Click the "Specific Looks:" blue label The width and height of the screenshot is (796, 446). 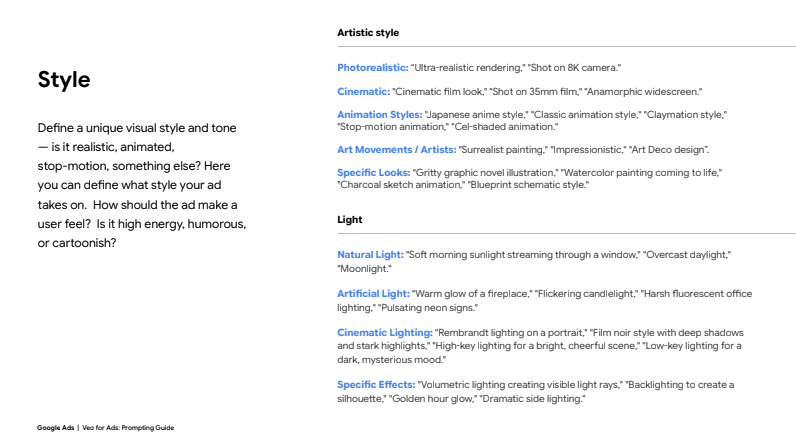coord(374,173)
